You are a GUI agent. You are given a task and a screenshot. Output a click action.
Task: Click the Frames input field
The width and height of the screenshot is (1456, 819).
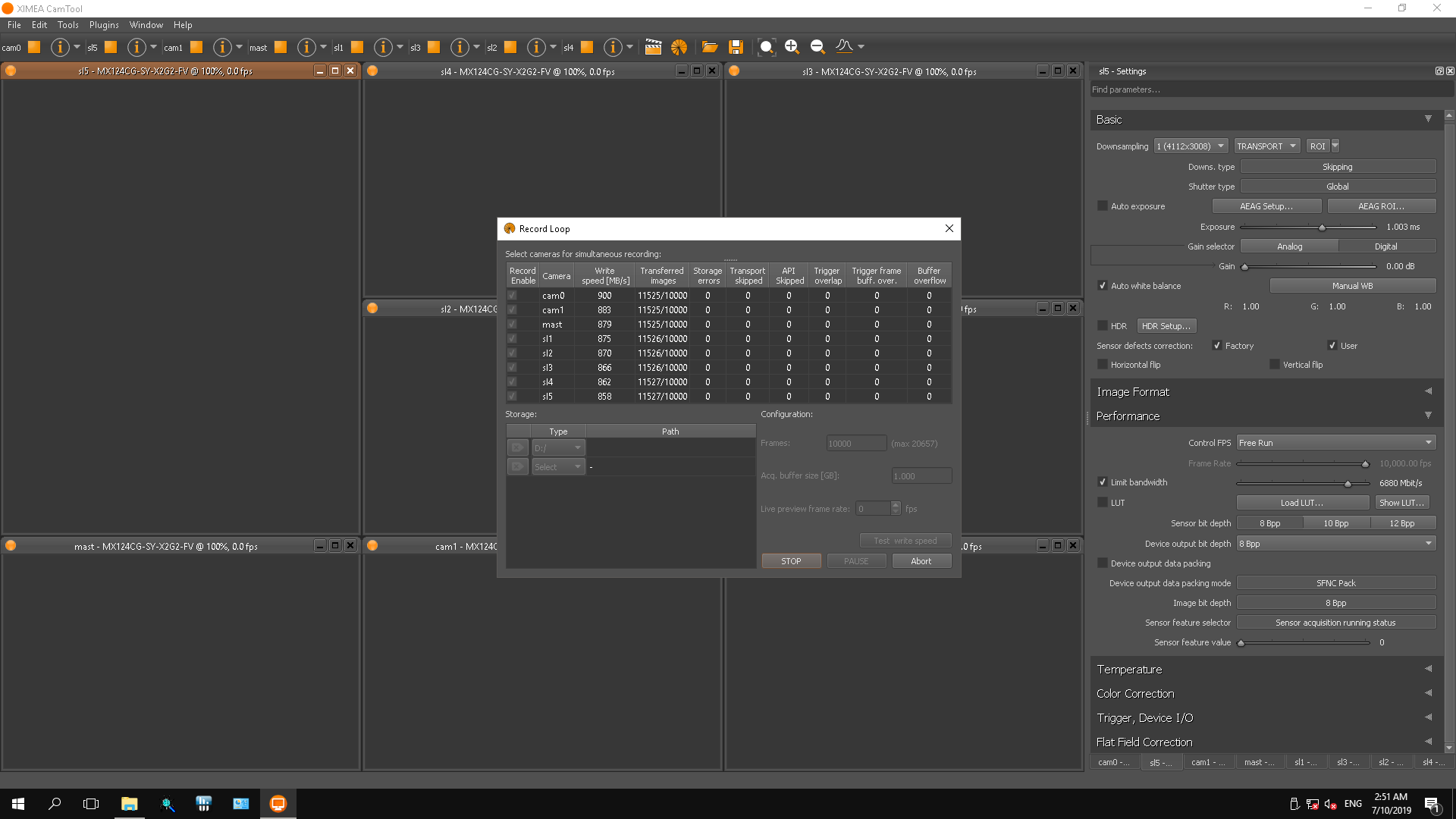tap(854, 443)
